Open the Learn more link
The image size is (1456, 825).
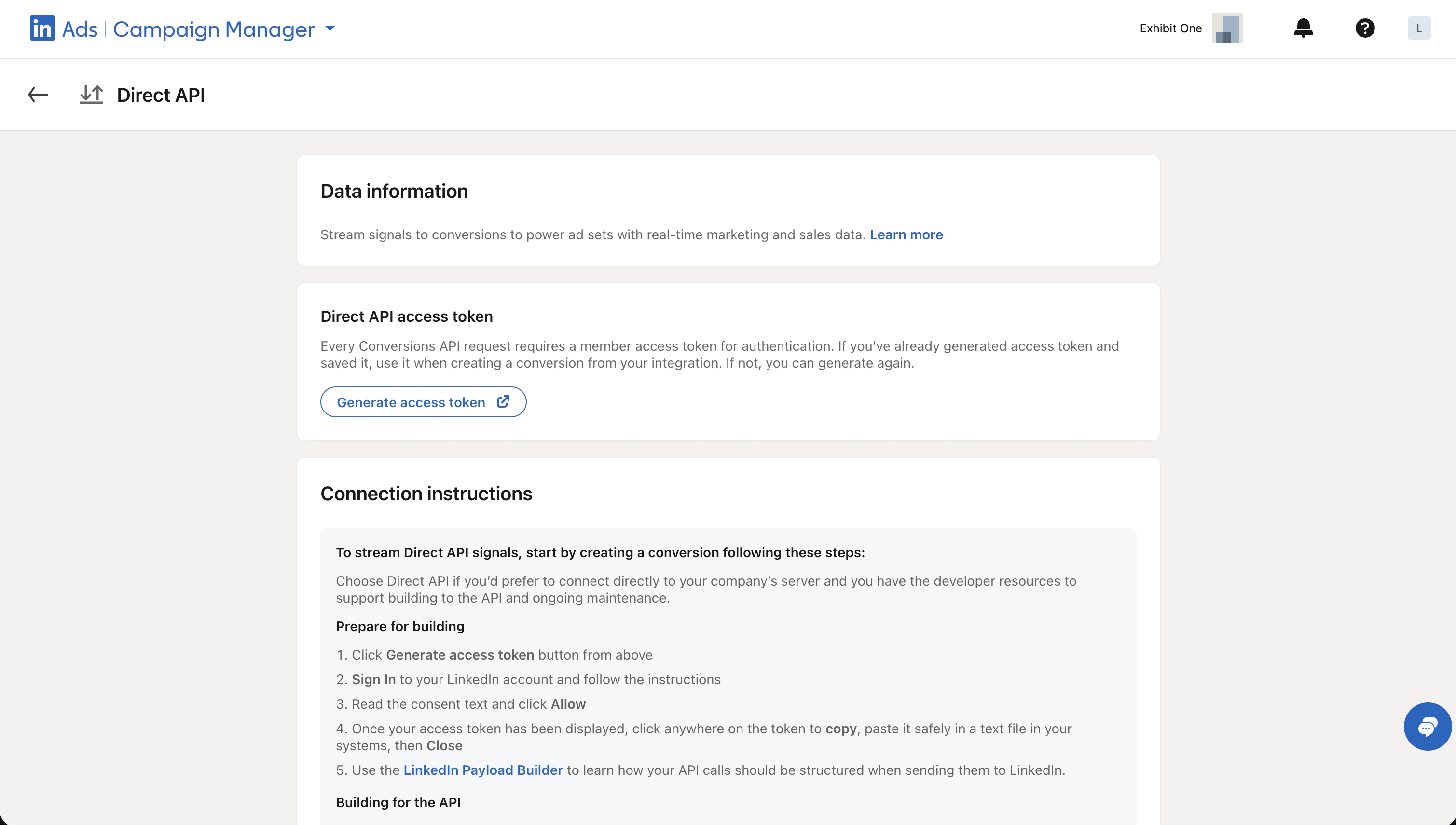[906, 234]
